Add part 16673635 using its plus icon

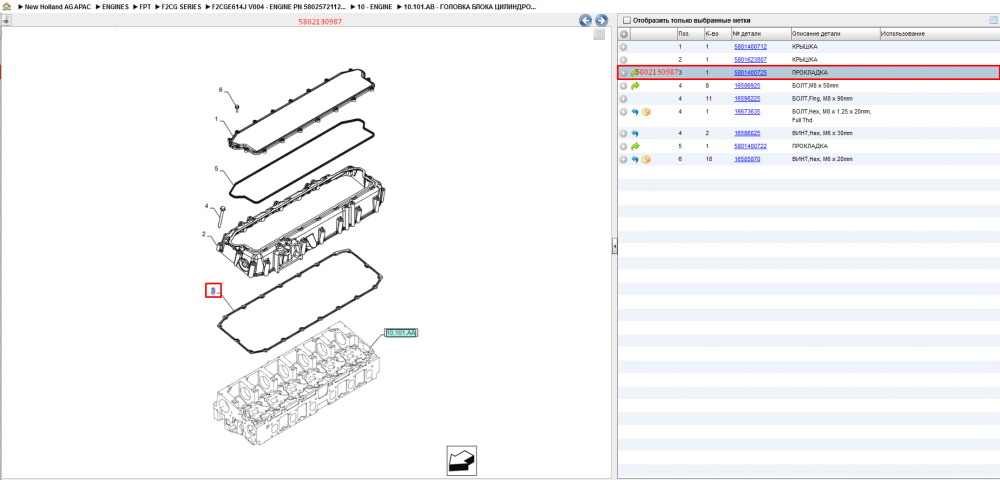point(624,112)
